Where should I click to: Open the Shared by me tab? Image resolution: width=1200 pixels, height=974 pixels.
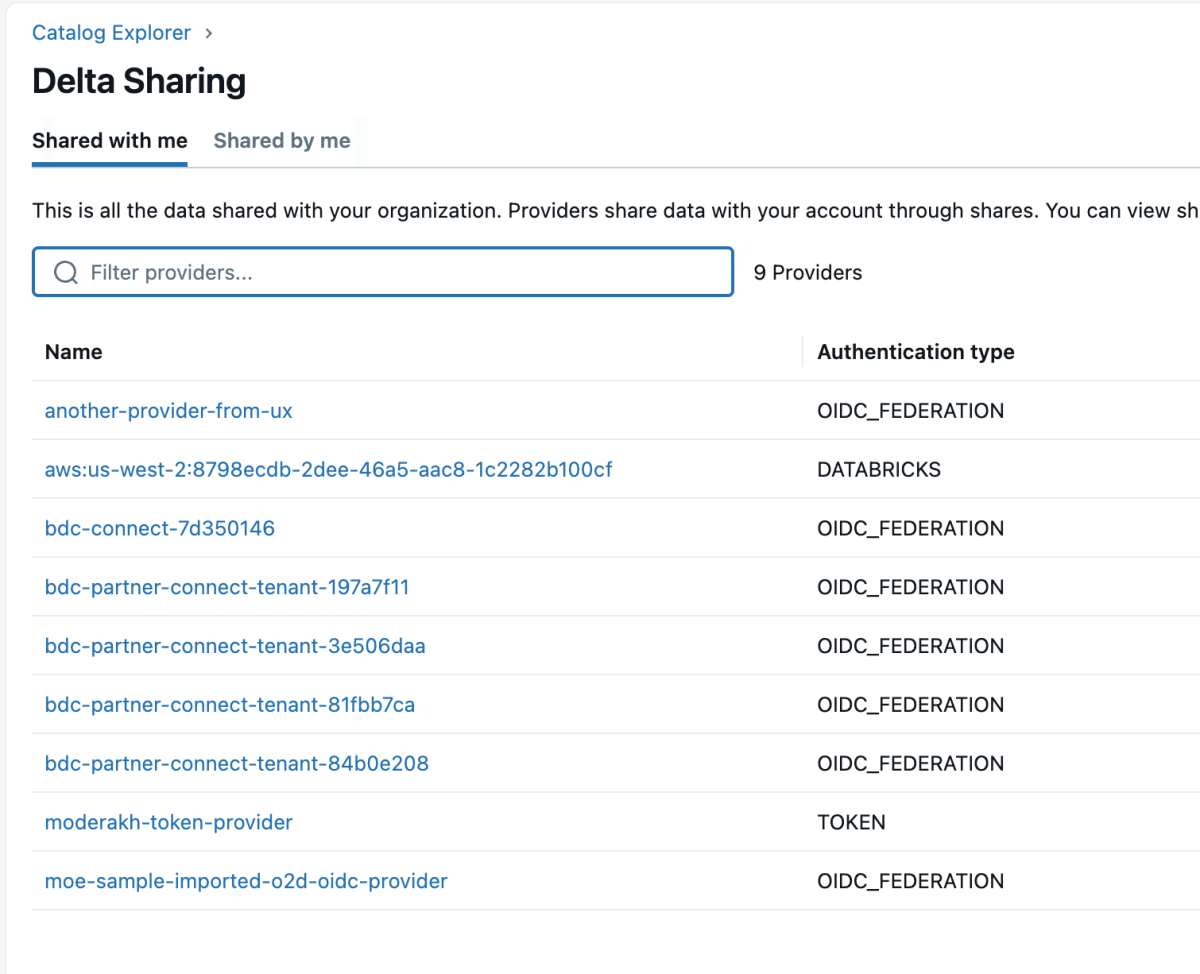282,141
